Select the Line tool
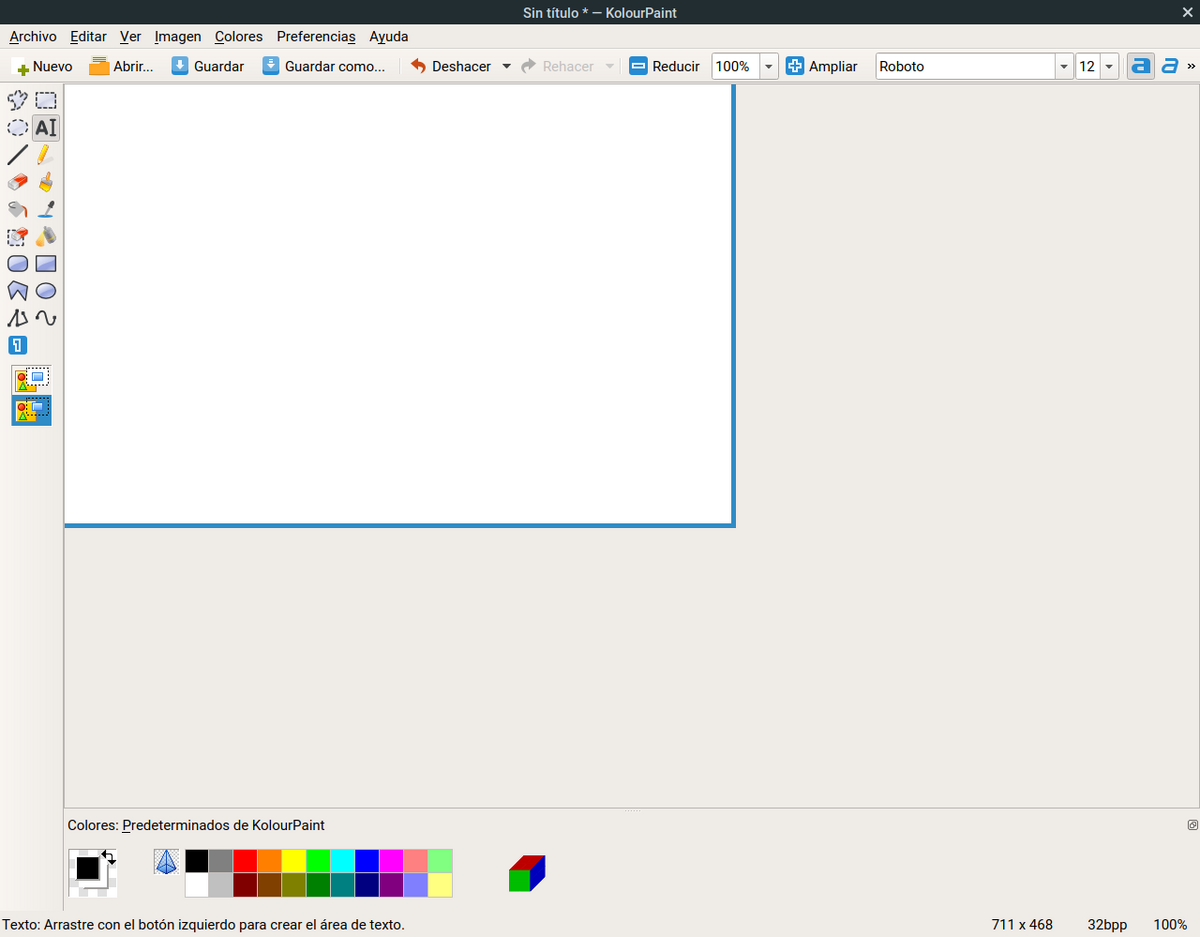The width and height of the screenshot is (1200, 937). click(x=18, y=155)
